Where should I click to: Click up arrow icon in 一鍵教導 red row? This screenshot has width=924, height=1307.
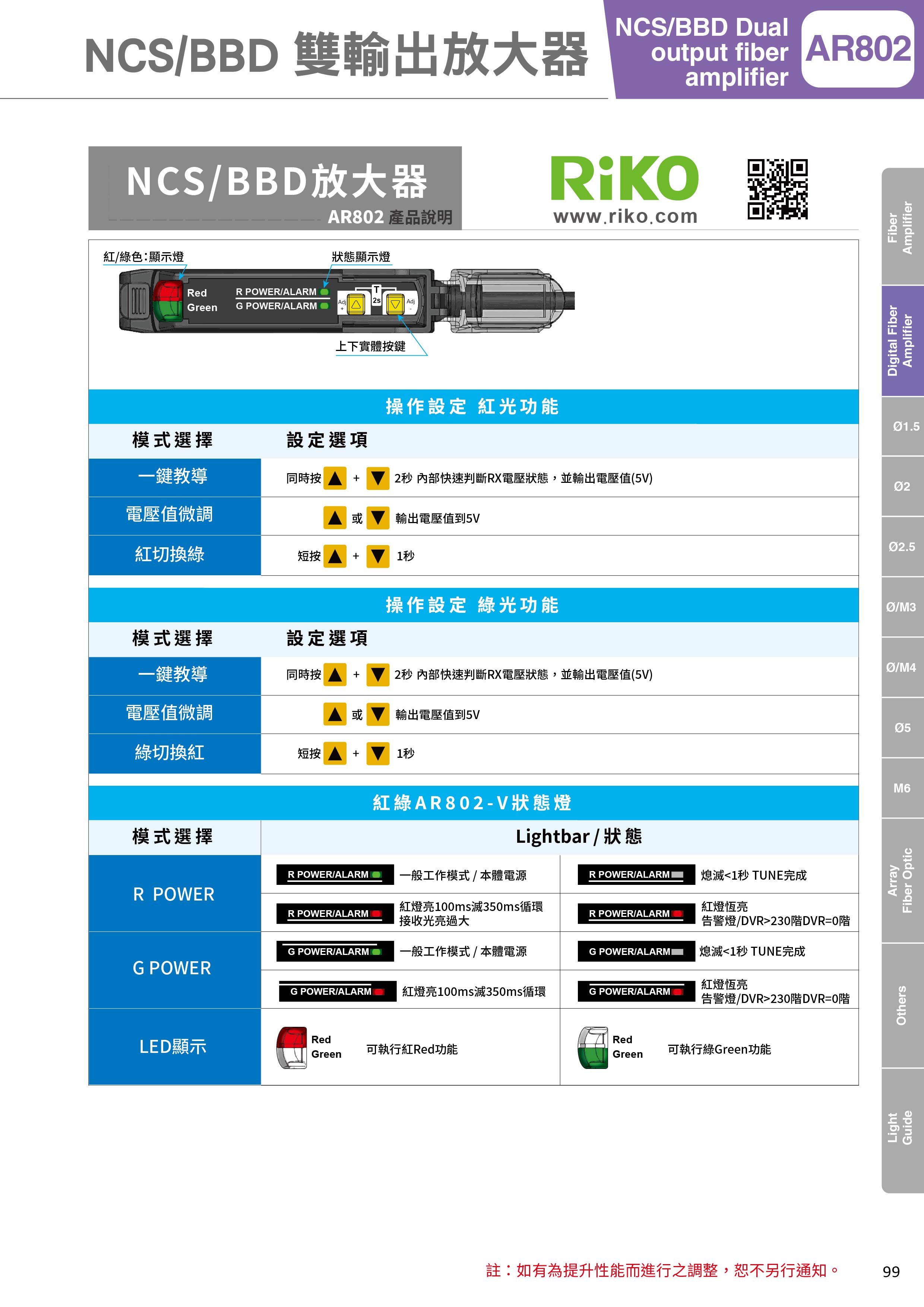click(x=335, y=478)
